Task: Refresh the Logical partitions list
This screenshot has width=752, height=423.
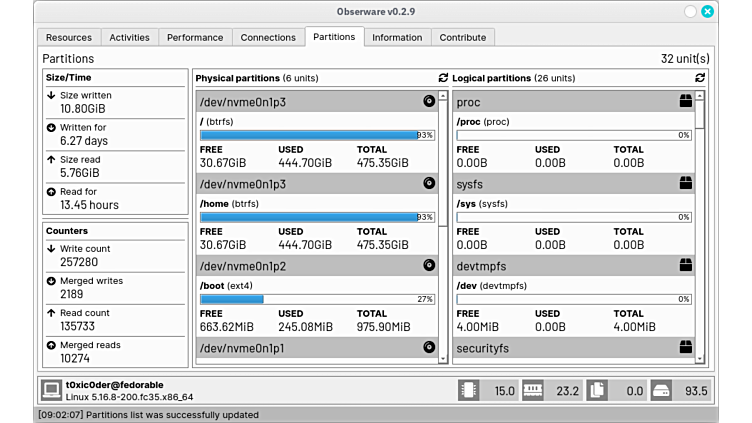Action: coord(699,78)
